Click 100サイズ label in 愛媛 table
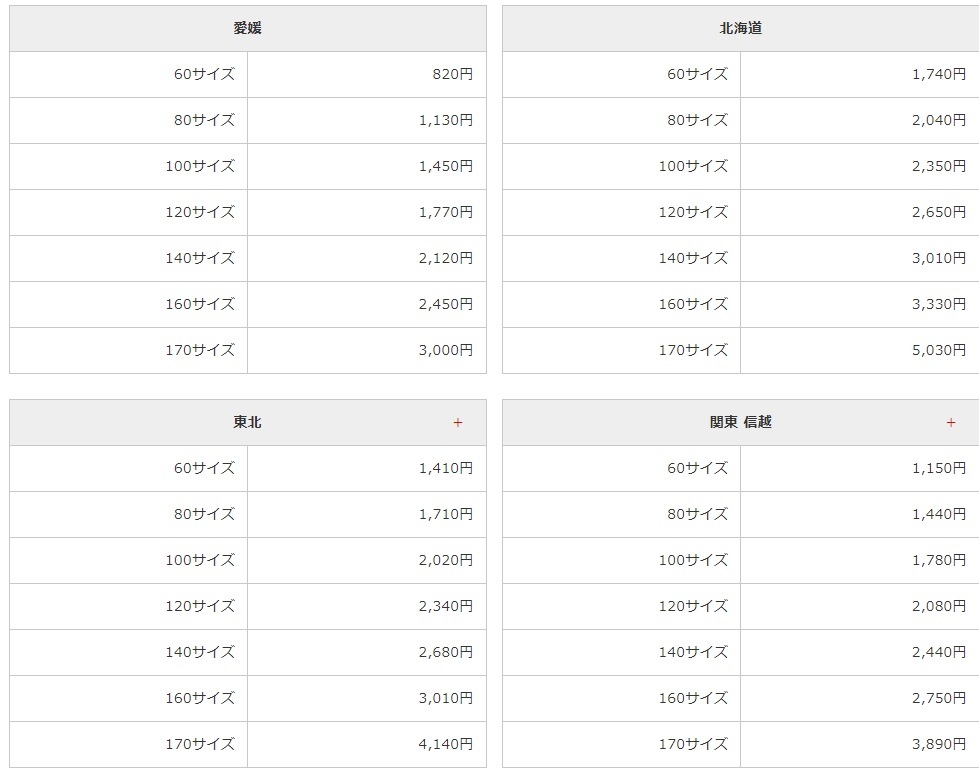The height and width of the screenshot is (775, 979). [200, 167]
